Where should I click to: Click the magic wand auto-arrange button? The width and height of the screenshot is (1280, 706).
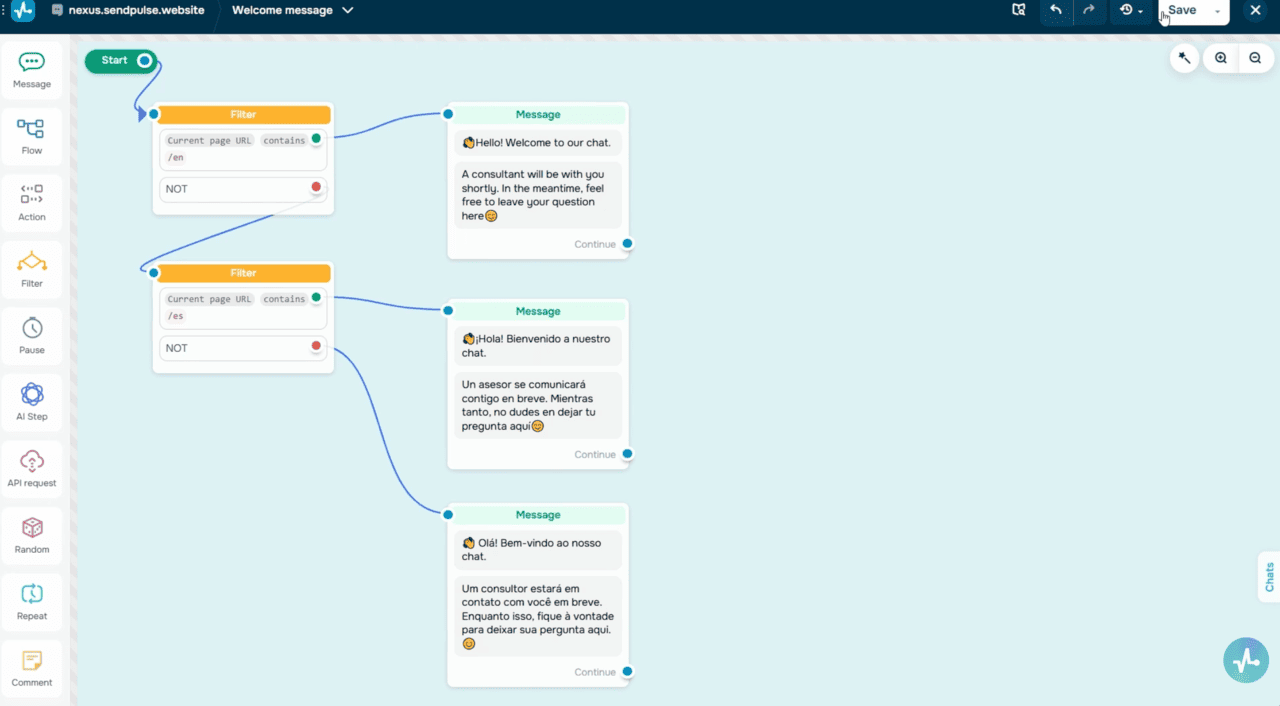pos(1184,58)
